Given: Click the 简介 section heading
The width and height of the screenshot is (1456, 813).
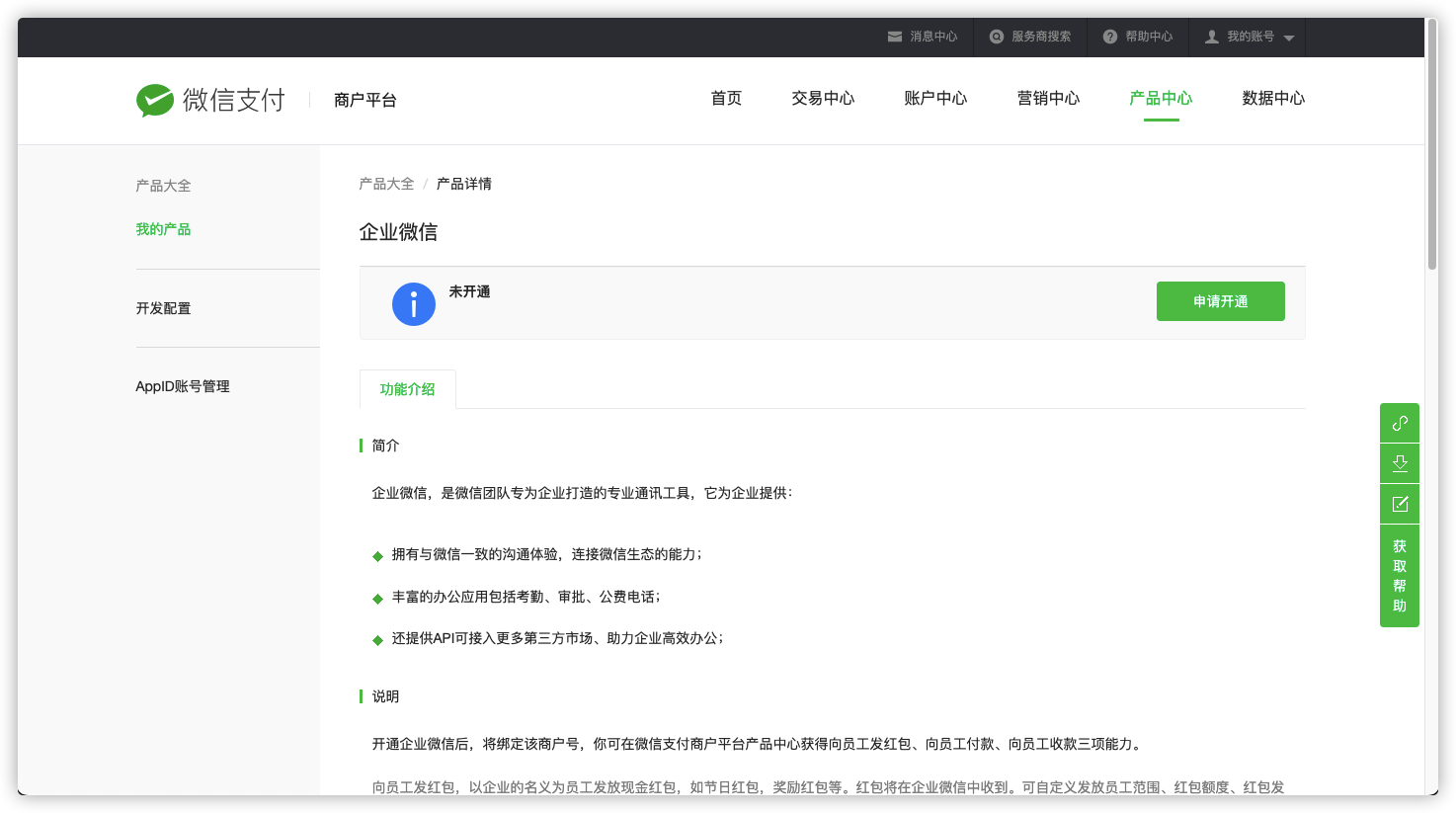Looking at the screenshot, I should [x=385, y=446].
